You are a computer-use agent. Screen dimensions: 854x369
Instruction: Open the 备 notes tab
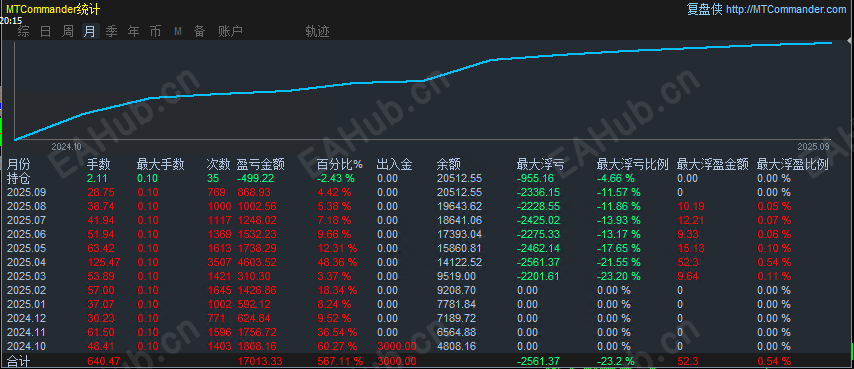tap(199, 32)
